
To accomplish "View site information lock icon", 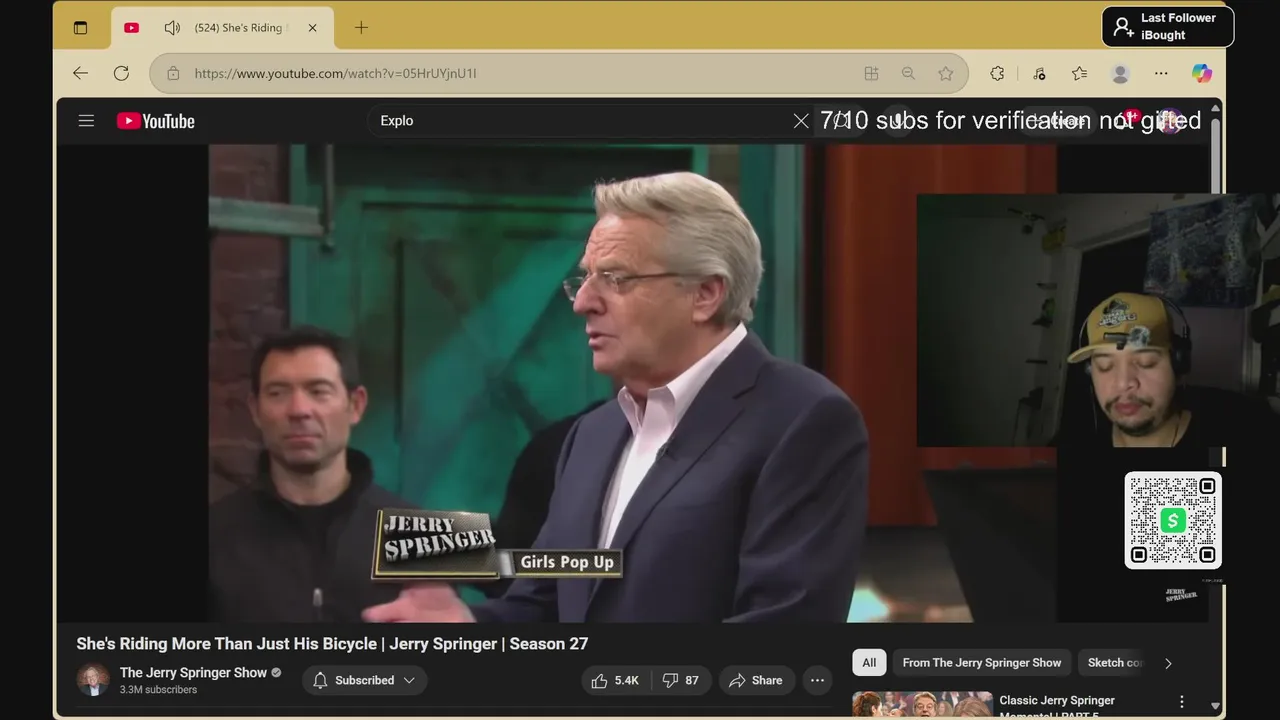I will pos(173,73).
